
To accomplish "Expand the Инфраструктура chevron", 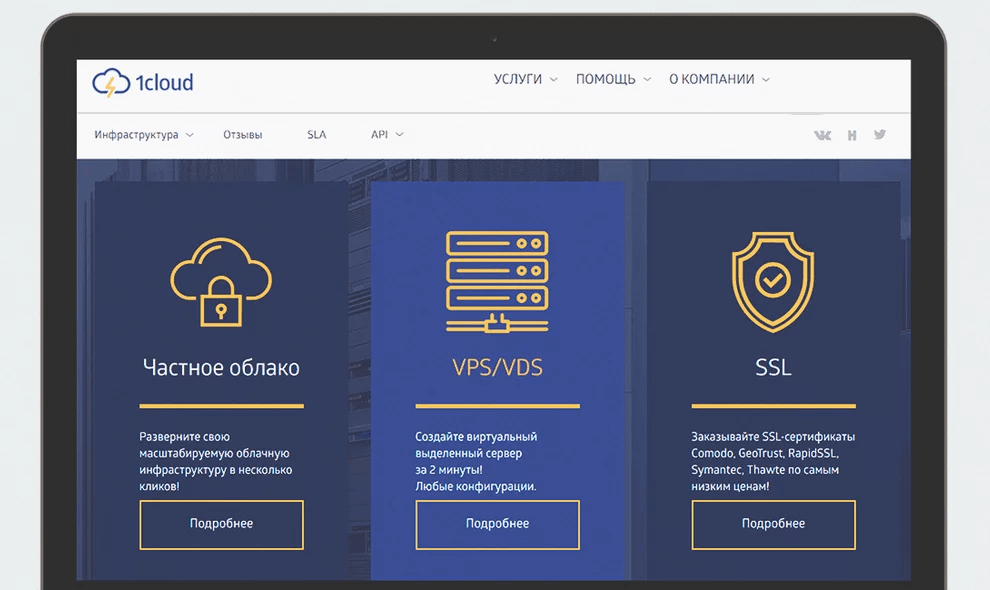I will point(189,135).
